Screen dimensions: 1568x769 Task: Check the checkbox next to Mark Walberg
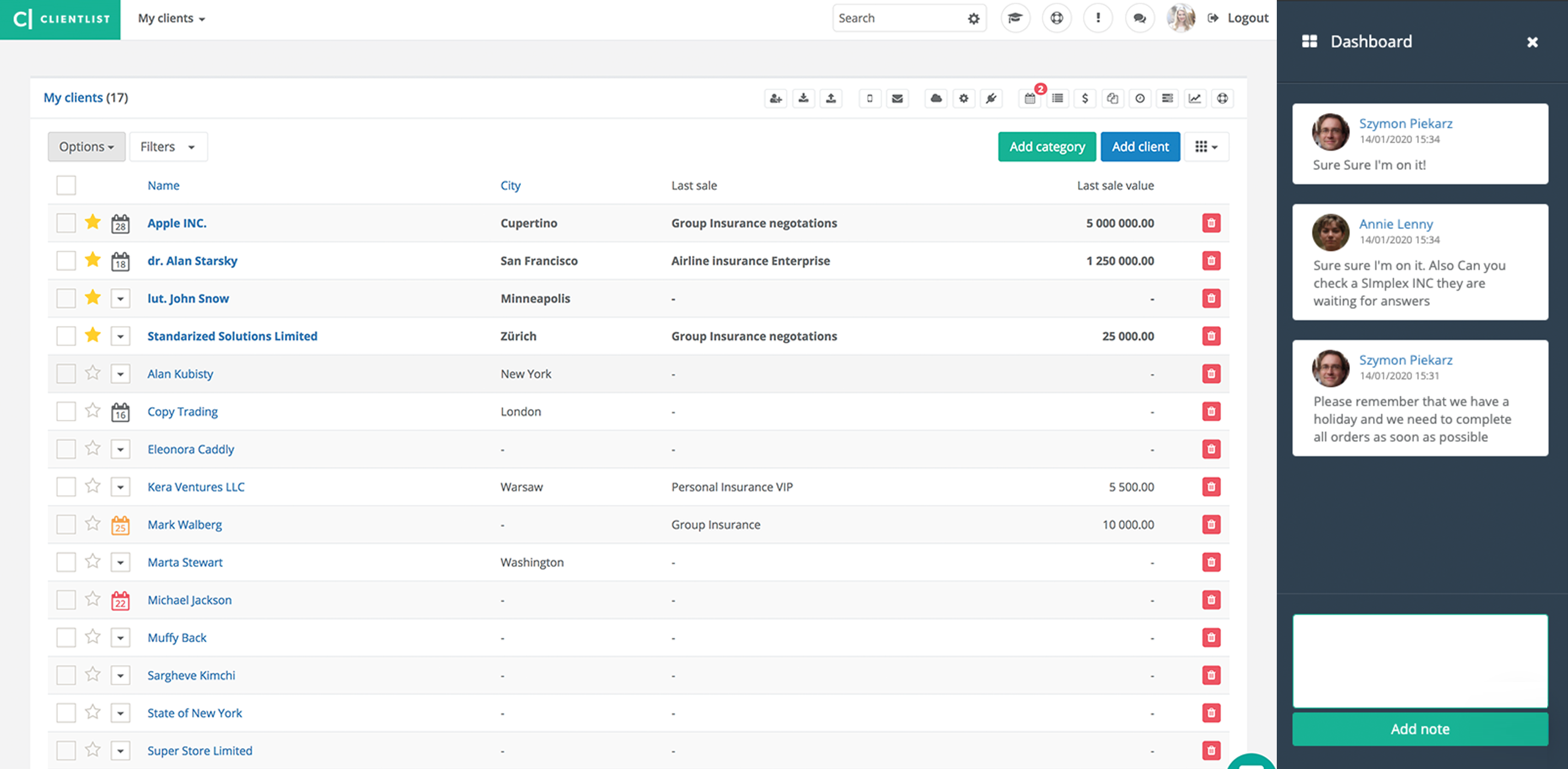click(x=65, y=524)
